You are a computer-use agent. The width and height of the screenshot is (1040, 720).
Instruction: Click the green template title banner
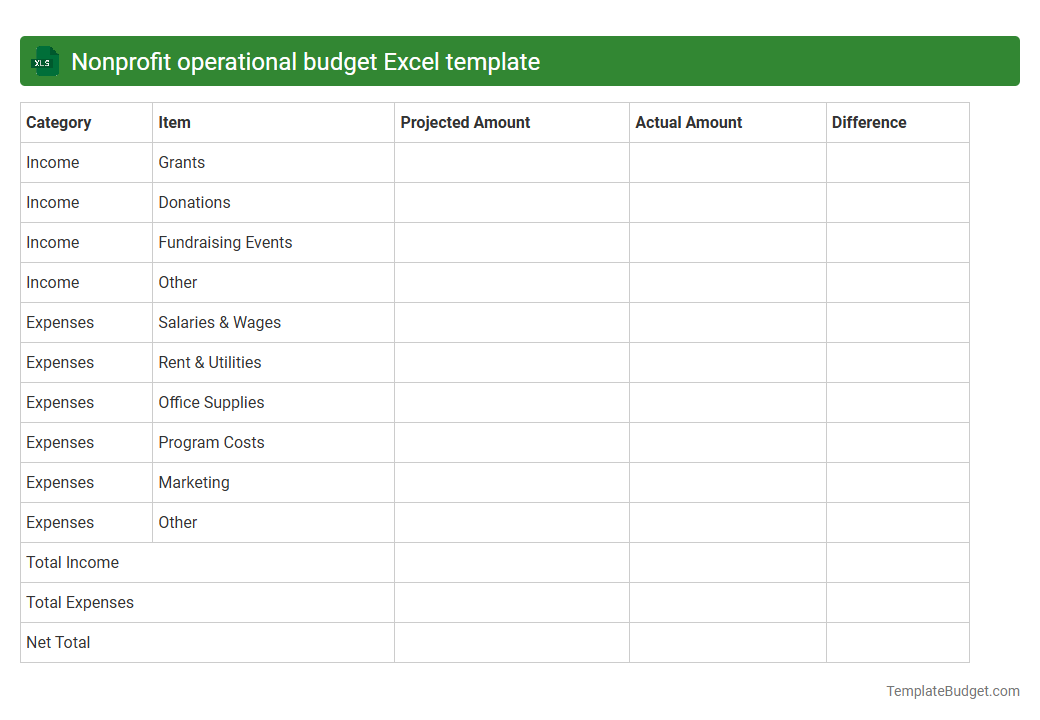click(x=520, y=61)
